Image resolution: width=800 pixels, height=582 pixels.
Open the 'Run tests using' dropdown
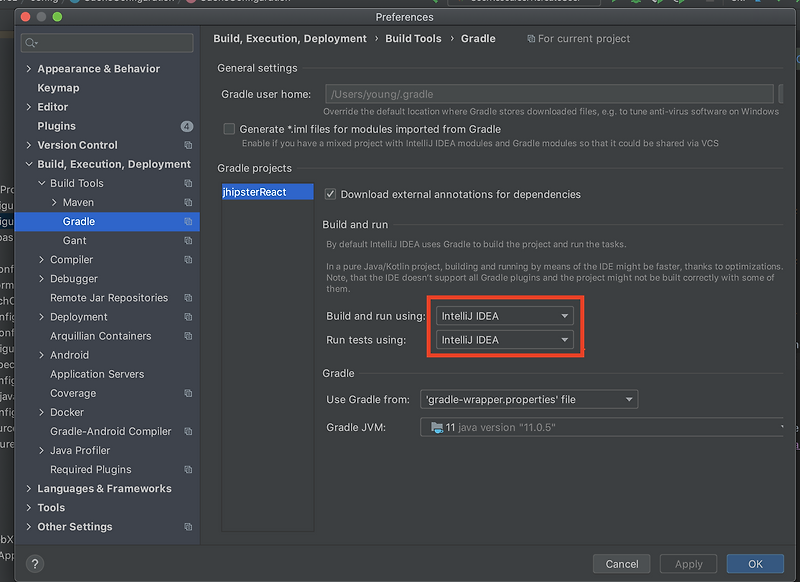point(504,340)
